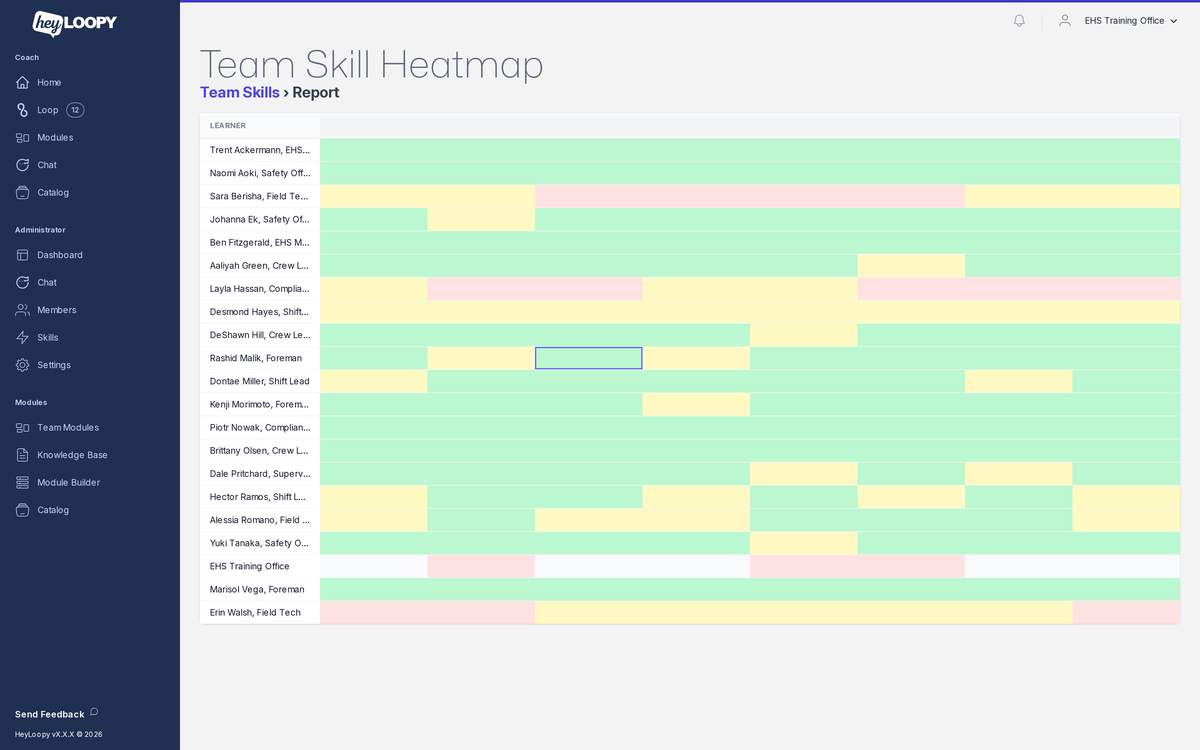This screenshot has width=1200, height=750.
Task: Select the Module Builder icon
Action: [x=22, y=482]
